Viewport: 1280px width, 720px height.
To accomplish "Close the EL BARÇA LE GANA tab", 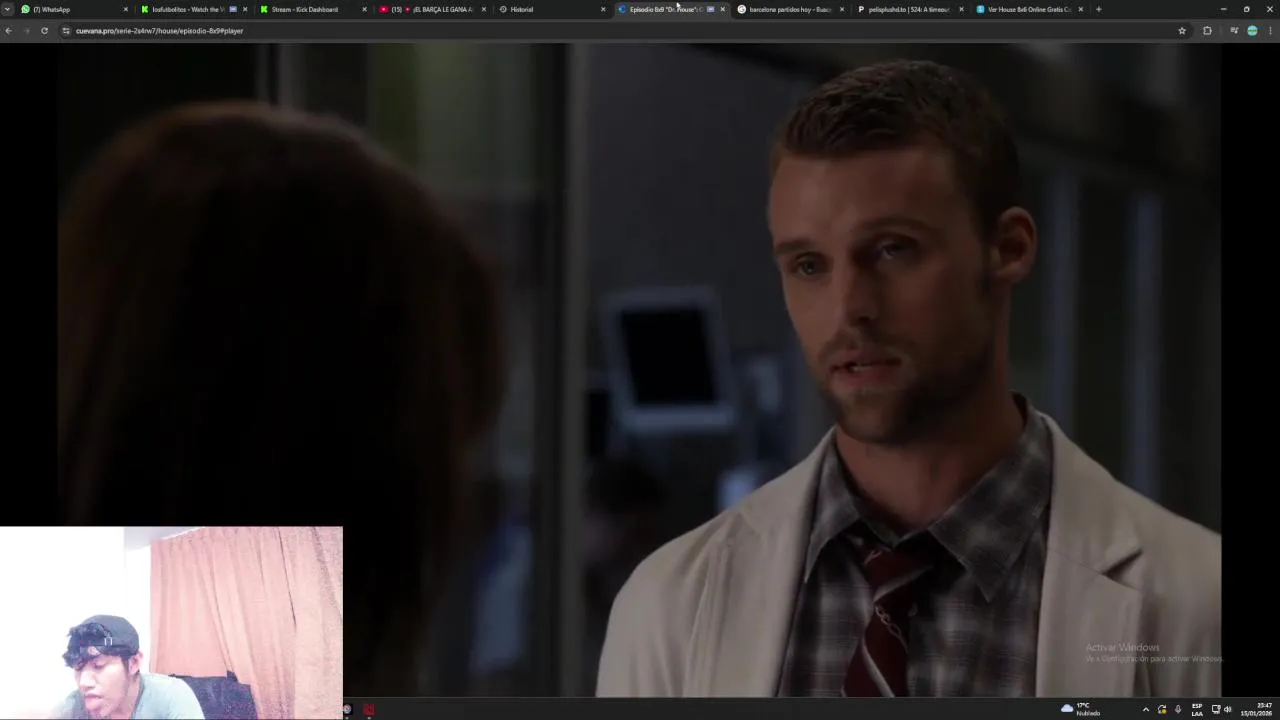I will (484, 9).
